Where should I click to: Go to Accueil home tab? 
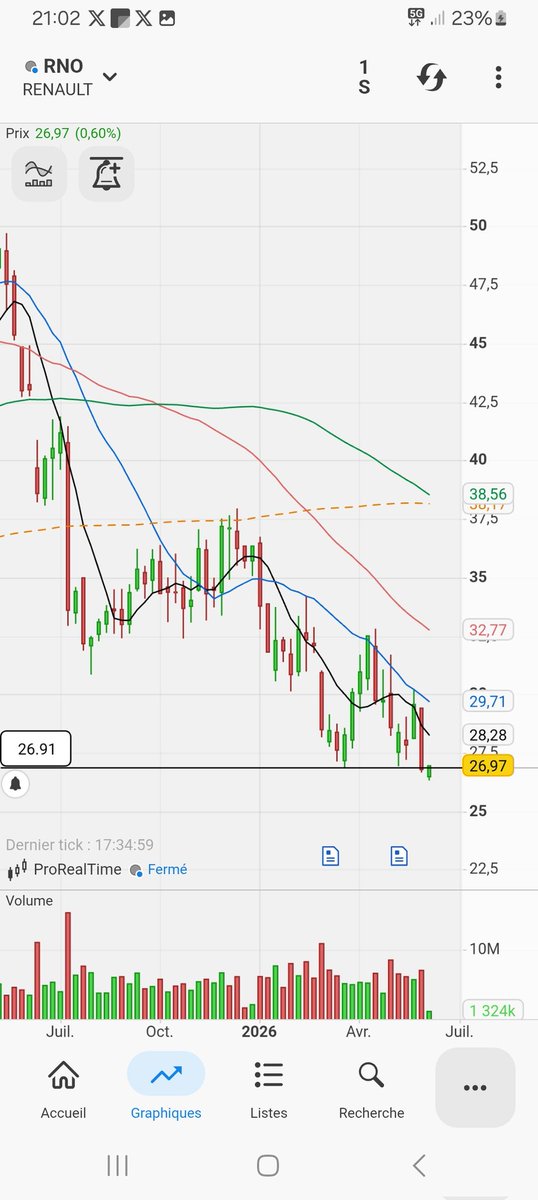tap(63, 1088)
